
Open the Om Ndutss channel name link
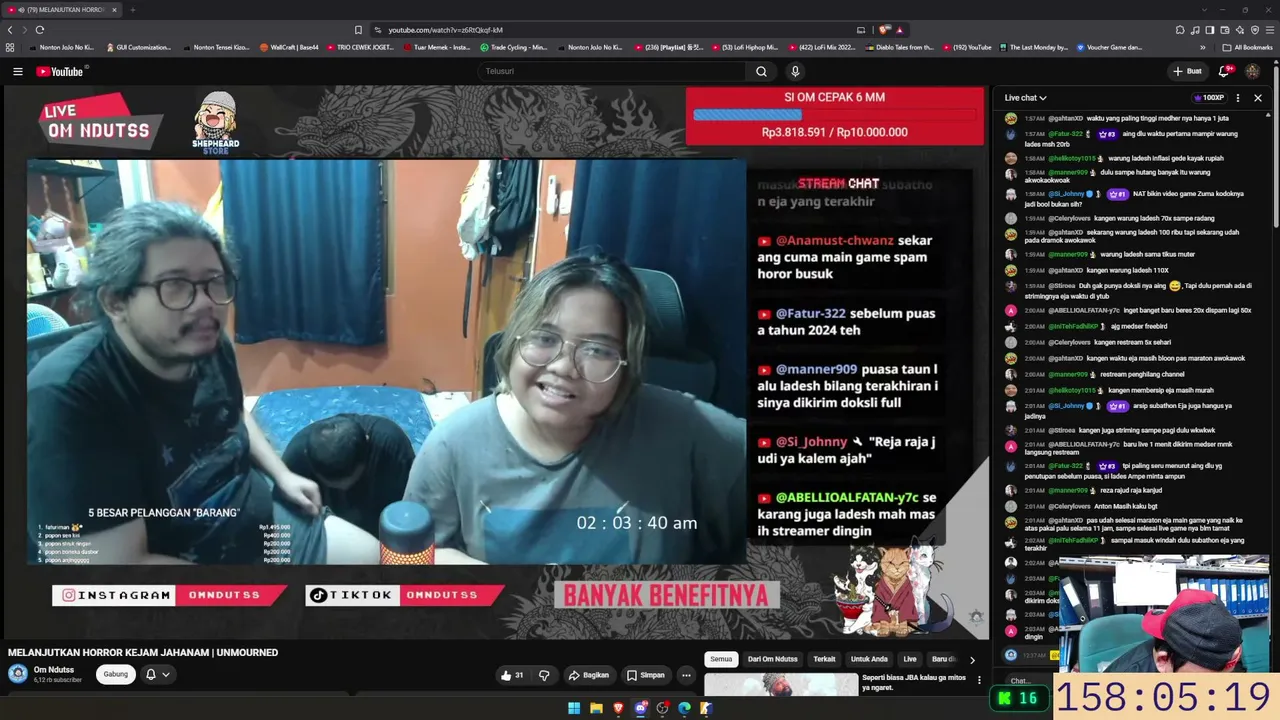click(54, 670)
